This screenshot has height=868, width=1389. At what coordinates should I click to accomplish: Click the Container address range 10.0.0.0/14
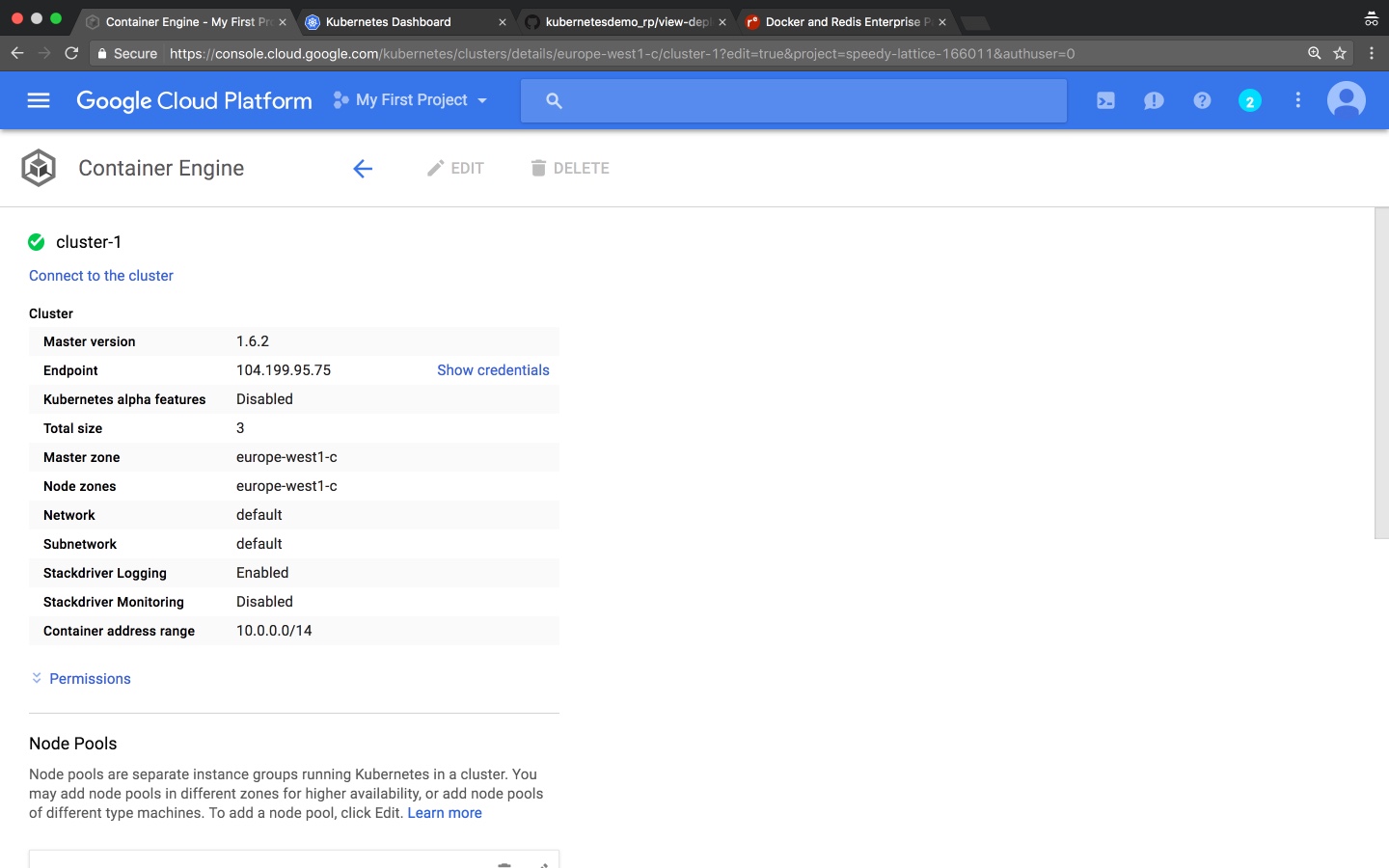tap(274, 631)
